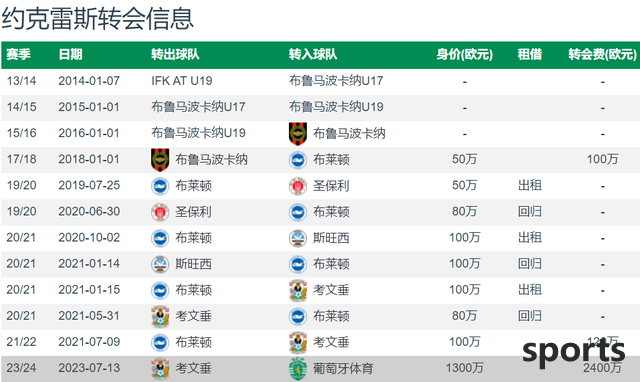The width and height of the screenshot is (640, 382).
Task: Click Brighton logo in 2021-07-09 row
Action: pyautogui.click(x=160, y=342)
